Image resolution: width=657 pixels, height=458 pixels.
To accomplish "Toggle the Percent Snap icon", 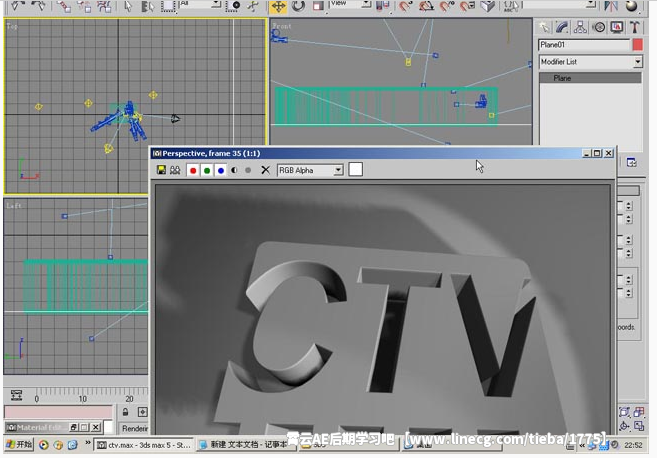I will [447, 6].
